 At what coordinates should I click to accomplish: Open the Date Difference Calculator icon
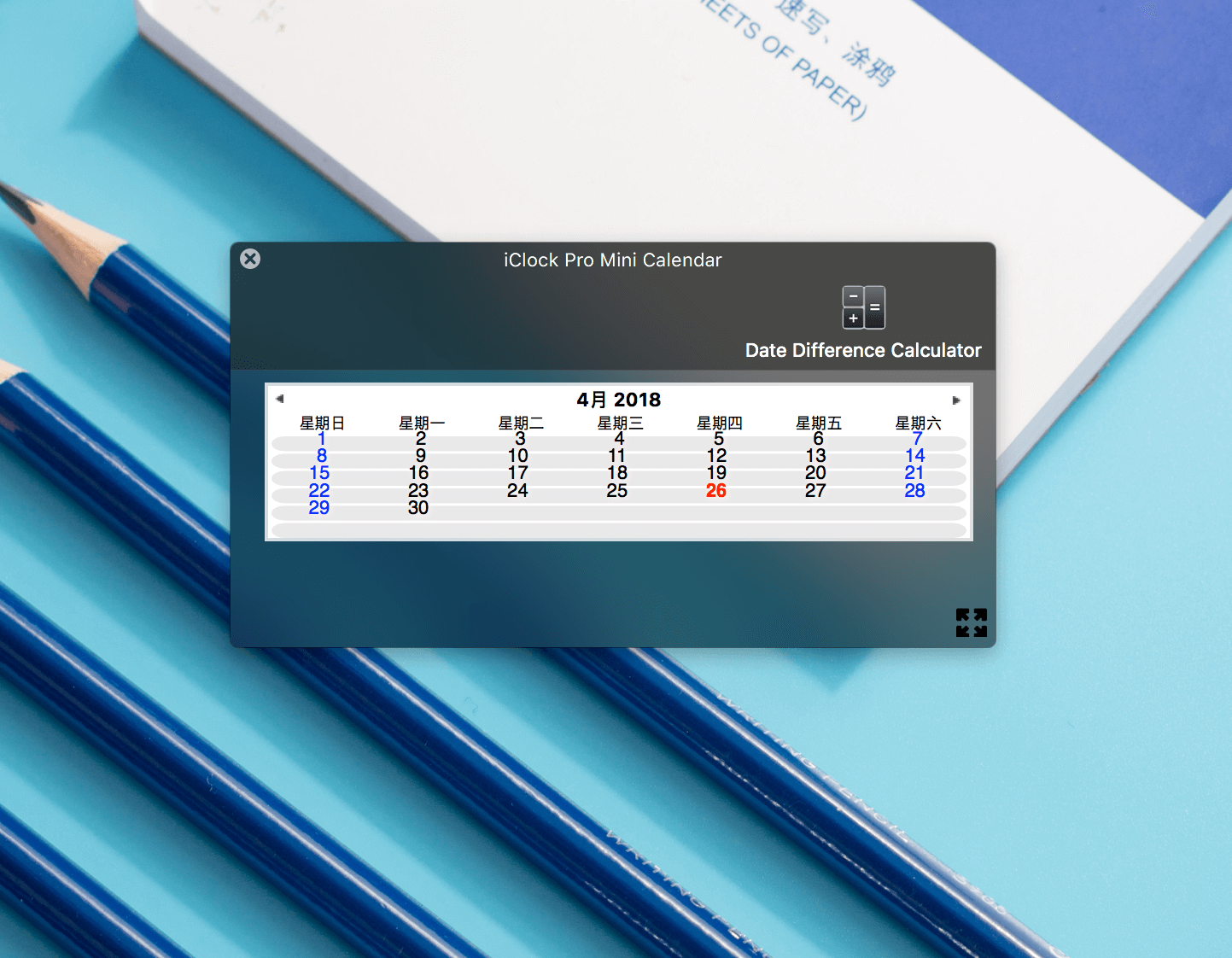(x=863, y=307)
